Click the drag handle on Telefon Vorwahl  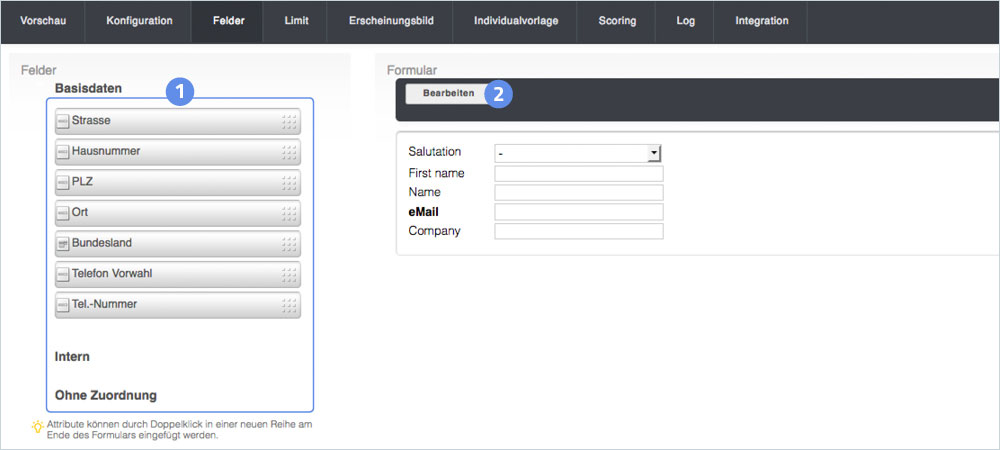click(289, 275)
